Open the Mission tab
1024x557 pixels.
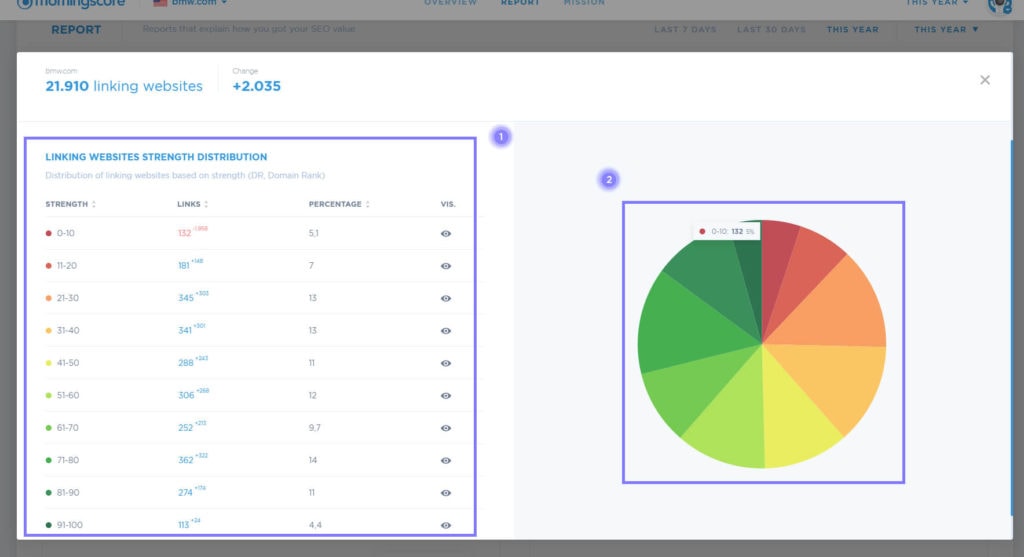coord(584,3)
